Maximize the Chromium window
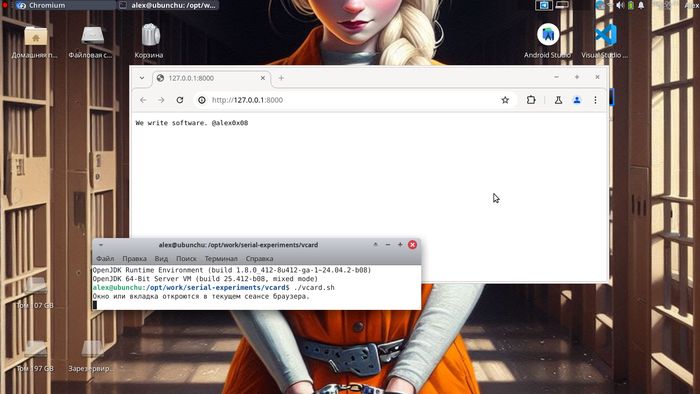Image resolution: width=700 pixels, height=394 pixels. [577, 77]
